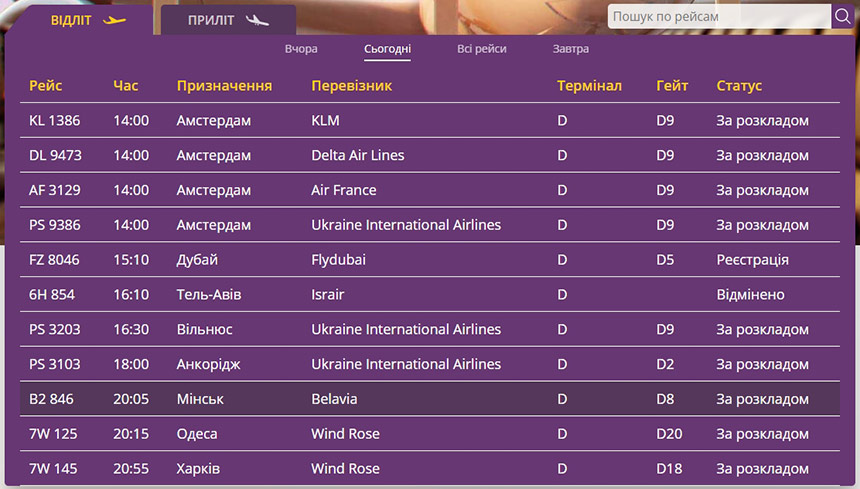This screenshot has height=489, width=860.
Task: Click the Термінал column header
Action: click(x=589, y=86)
